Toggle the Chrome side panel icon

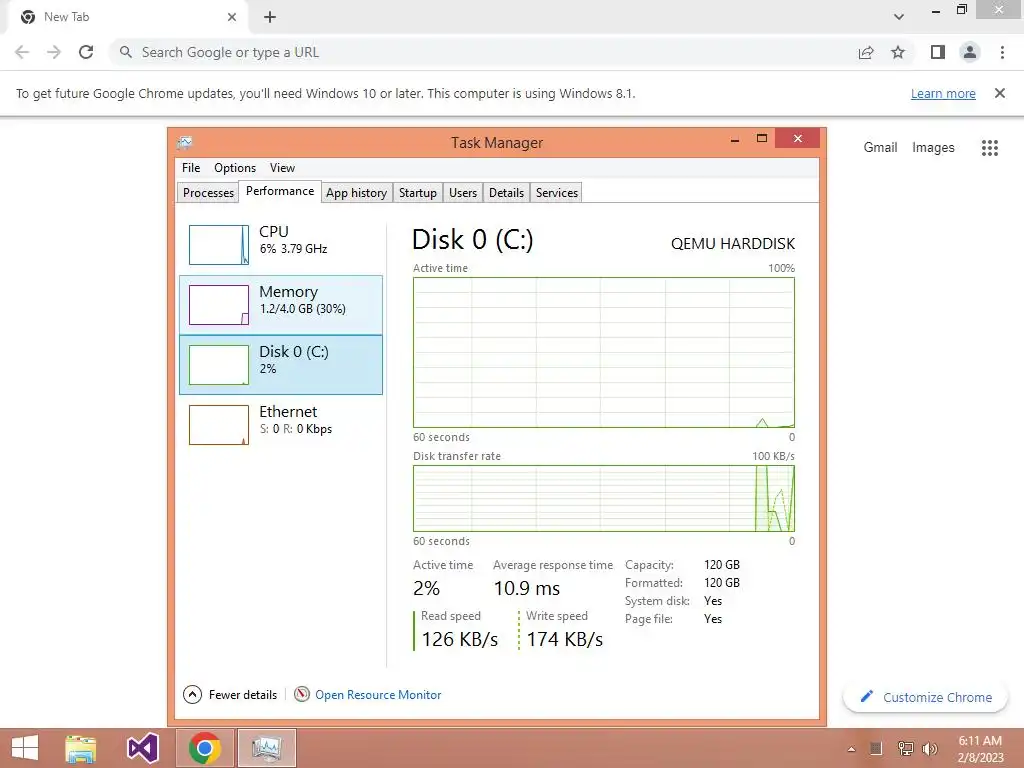click(938, 52)
